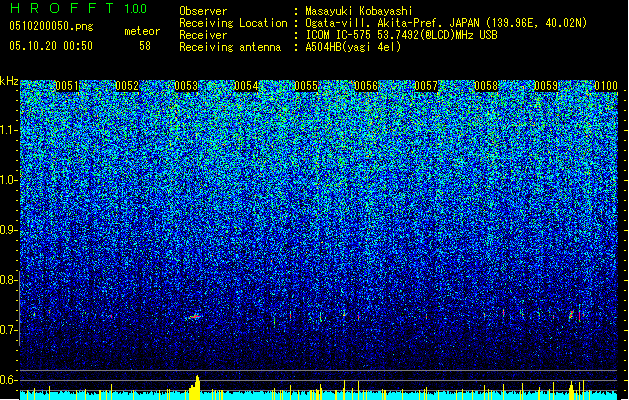Click the 0100 time marker

[x=606, y=86]
